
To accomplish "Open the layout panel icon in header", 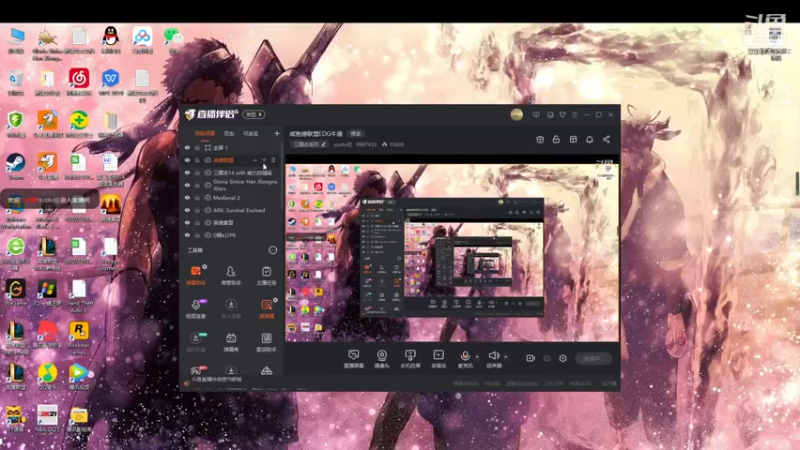I will coord(573,139).
